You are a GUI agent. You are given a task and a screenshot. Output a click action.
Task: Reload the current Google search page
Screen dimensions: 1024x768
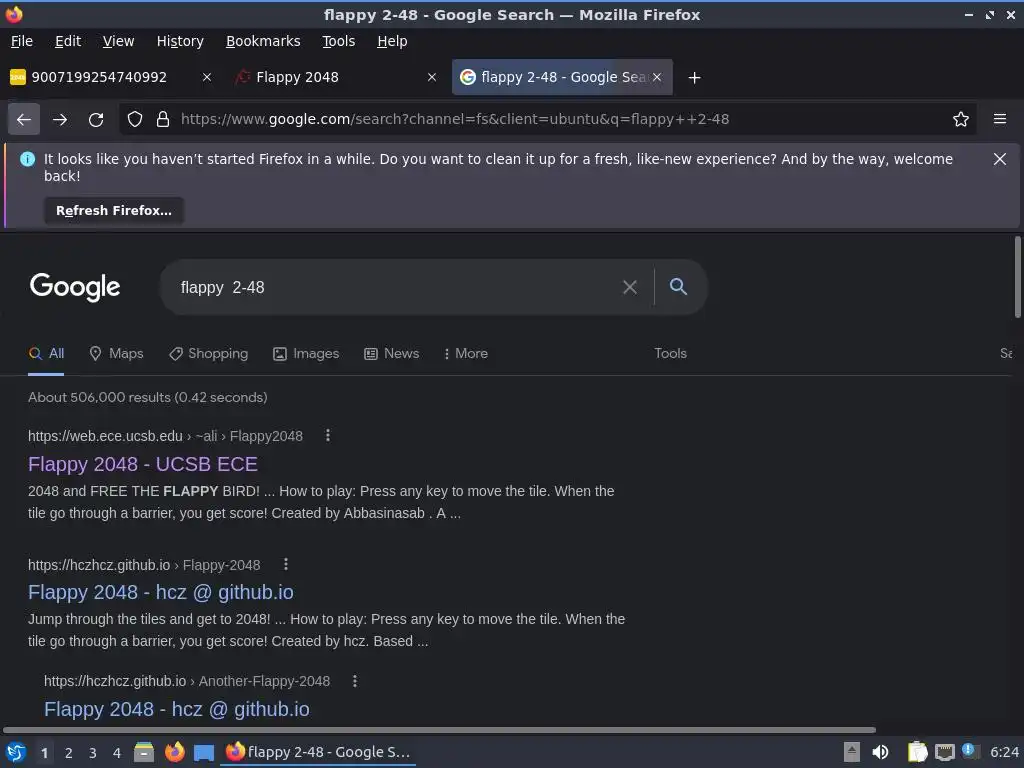point(96,120)
